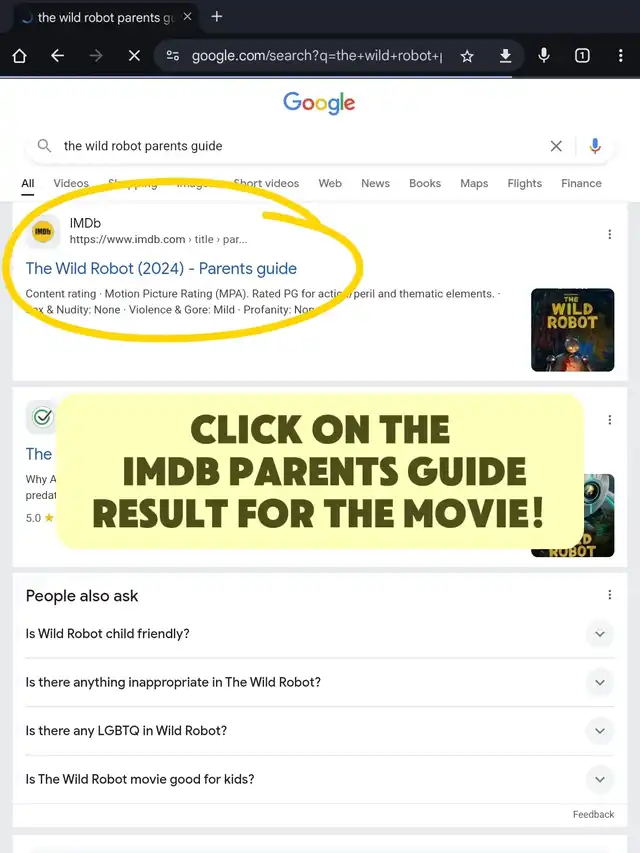Screen dimensions: 640x853
Task: Expand 'Is The Wild Robot movie good for kids?'
Action: 320,779
